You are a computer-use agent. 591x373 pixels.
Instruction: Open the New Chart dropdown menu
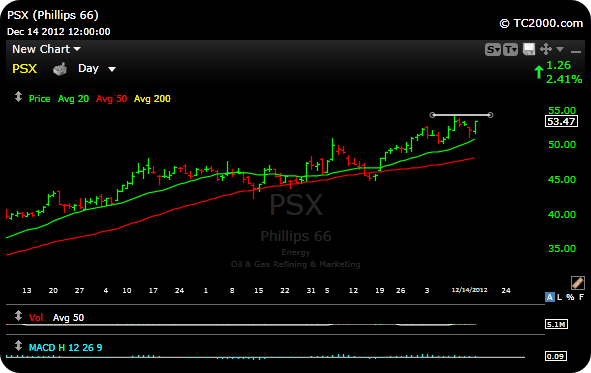[x=46, y=49]
